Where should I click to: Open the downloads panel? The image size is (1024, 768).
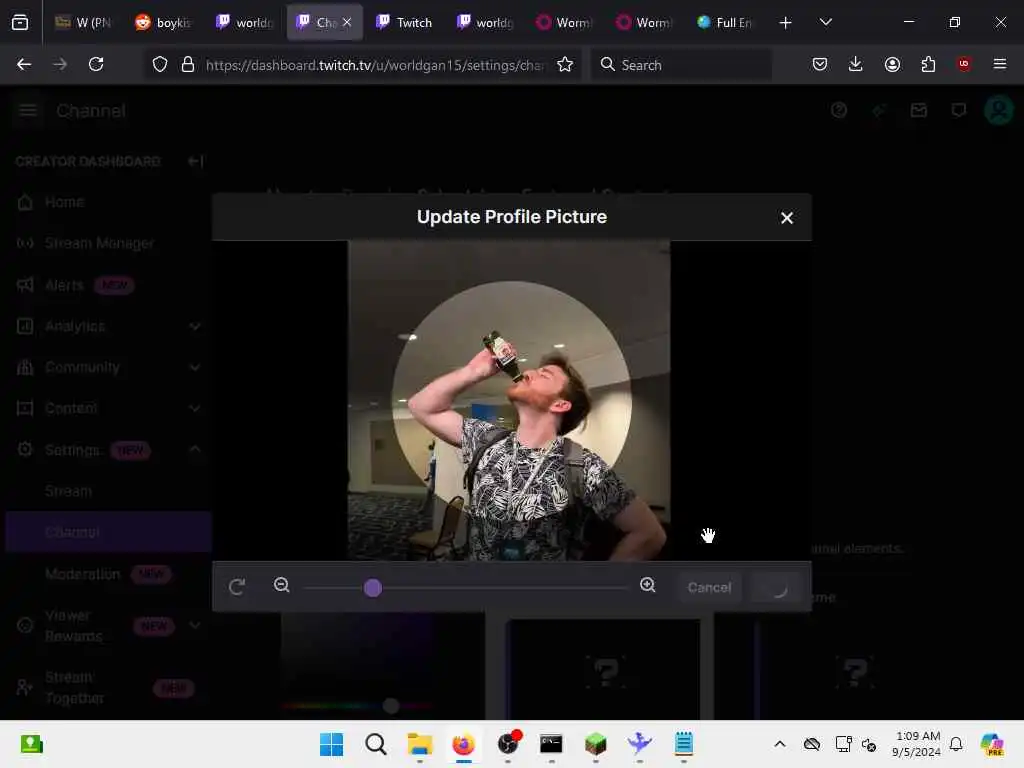click(x=856, y=64)
